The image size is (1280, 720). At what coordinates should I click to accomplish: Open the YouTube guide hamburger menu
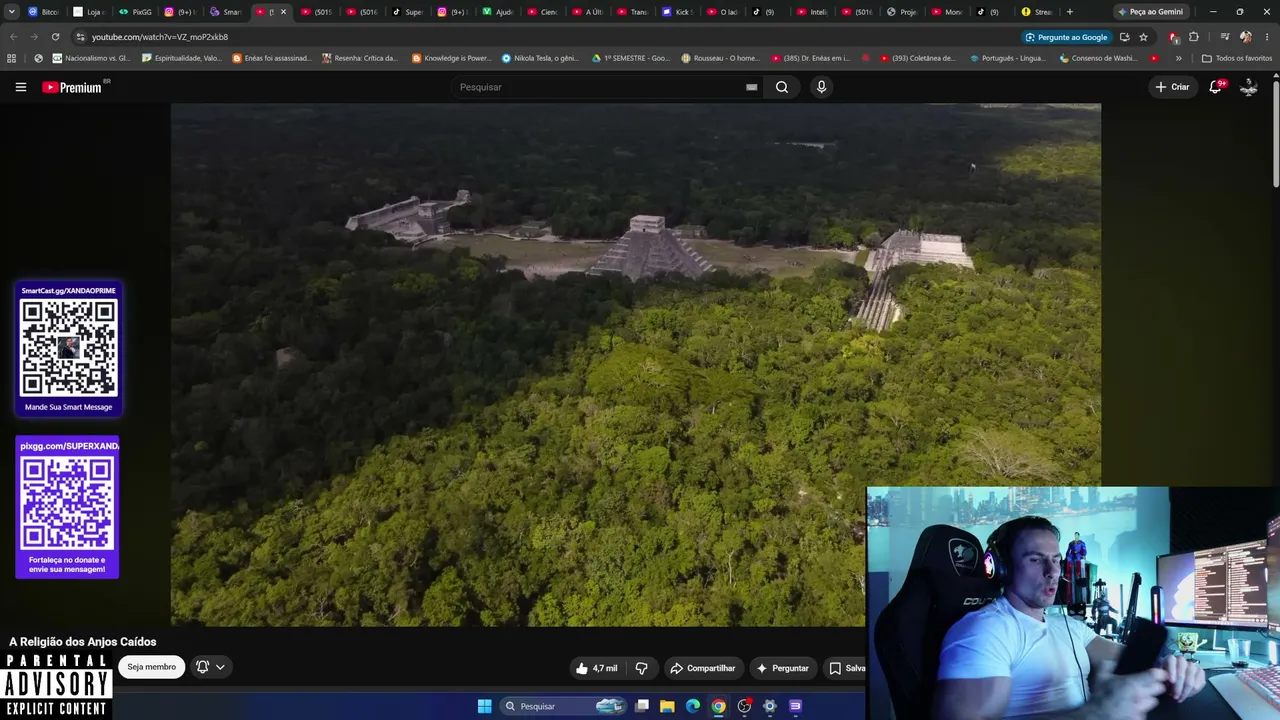20,87
